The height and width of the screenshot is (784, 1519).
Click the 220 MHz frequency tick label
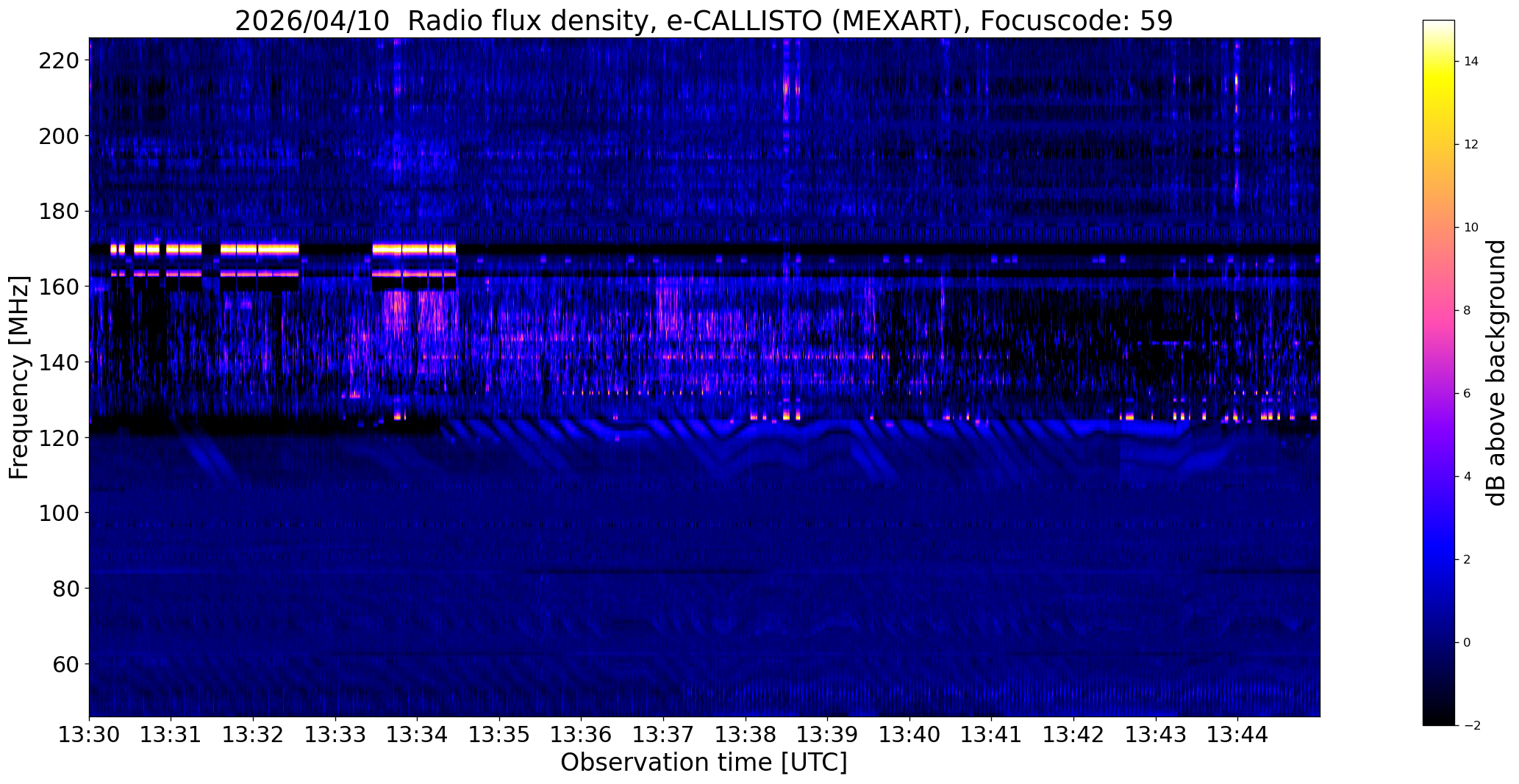click(58, 60)
